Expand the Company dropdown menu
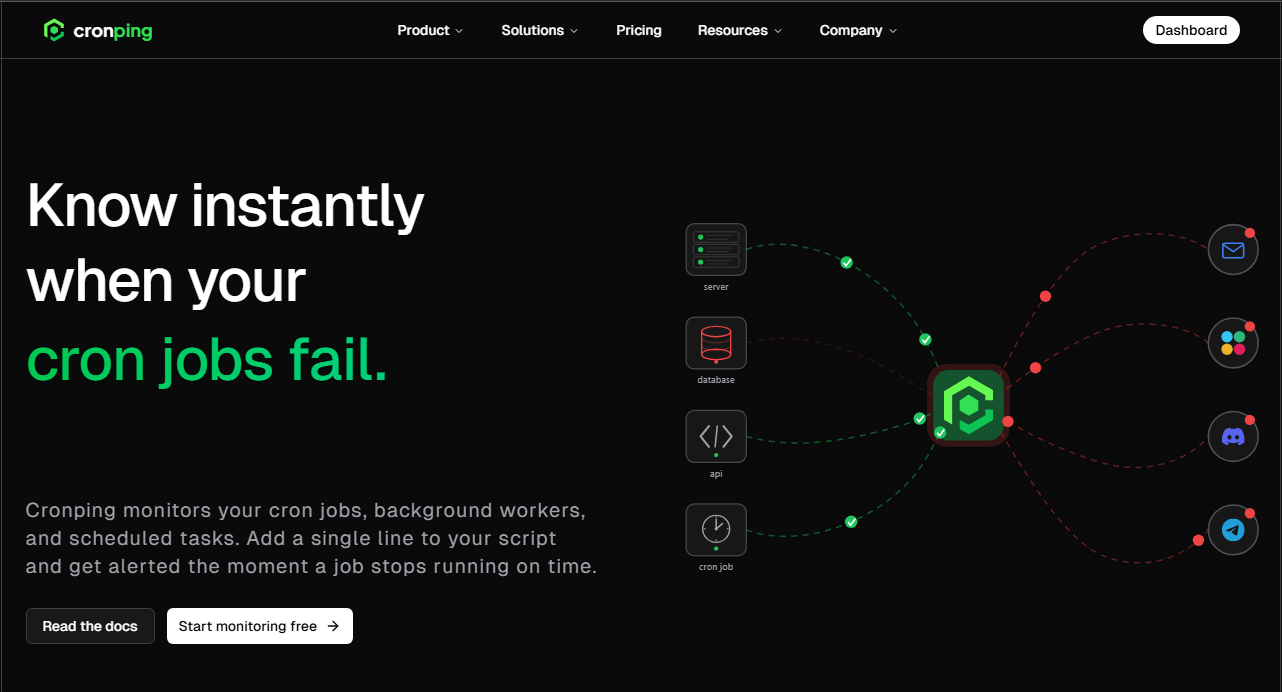The image size is (1282, 692). (x=858, y=31)
